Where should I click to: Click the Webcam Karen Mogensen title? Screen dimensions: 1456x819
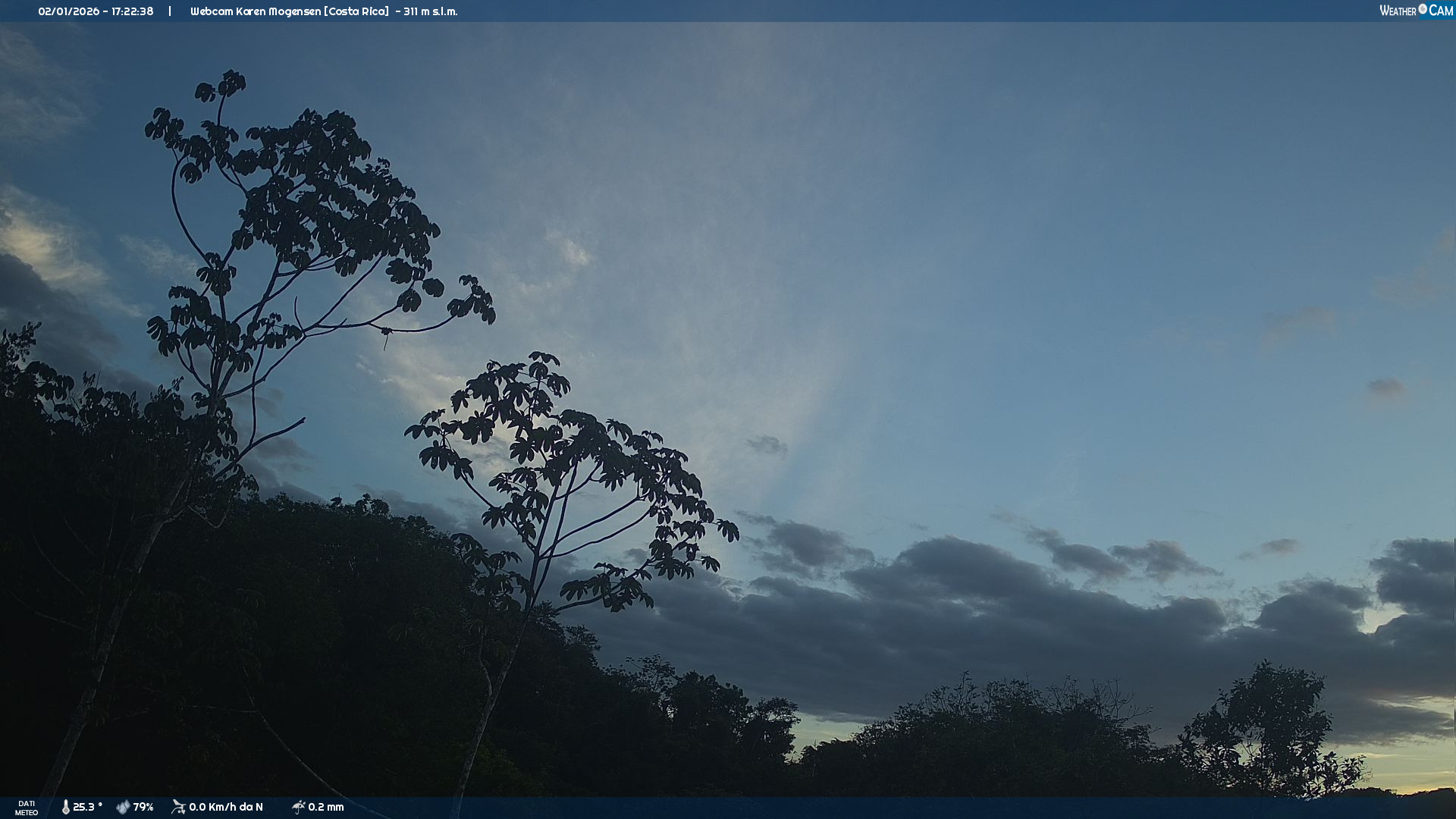click(255, 11)
